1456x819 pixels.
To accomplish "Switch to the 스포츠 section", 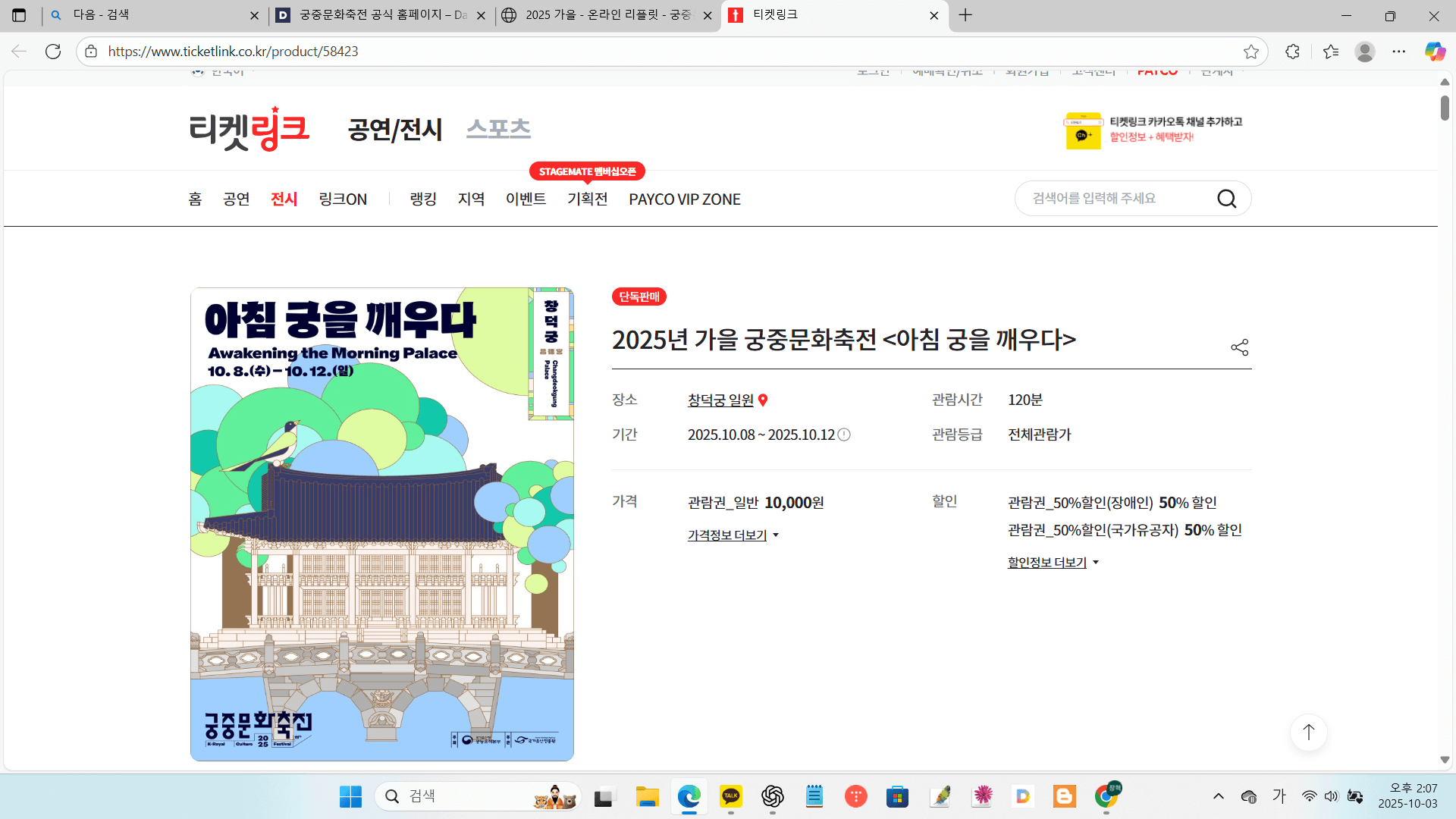I will pyautogui.click(x=498, y=128).
